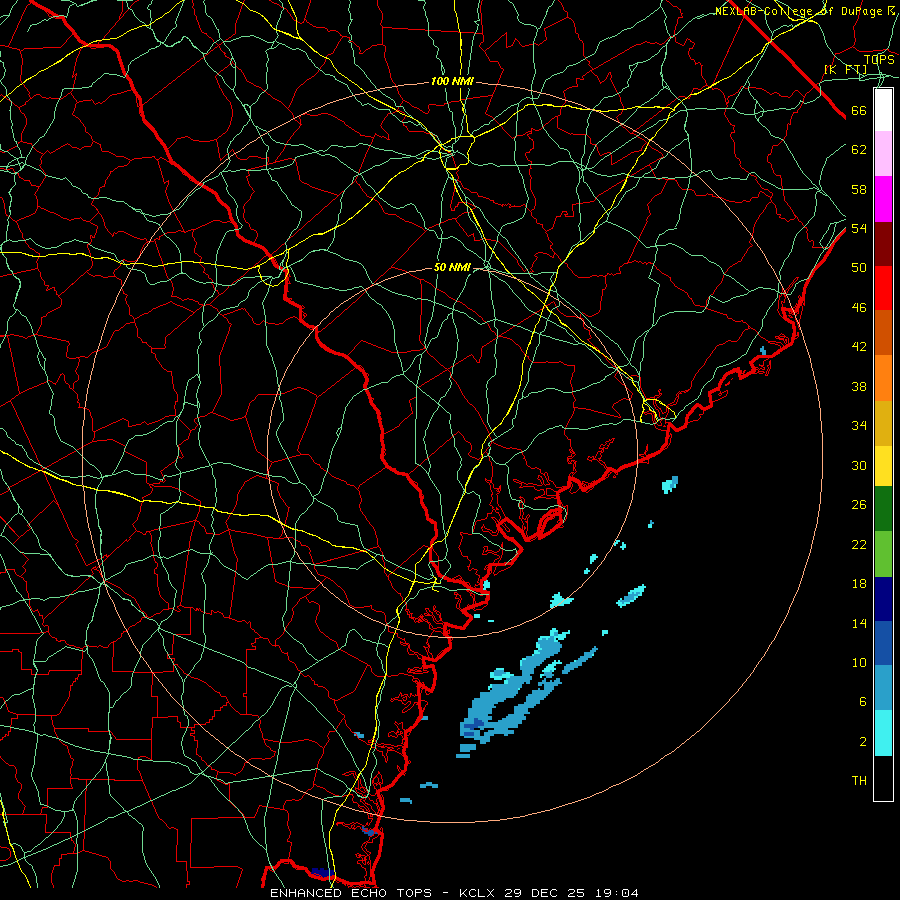Click the legend value 66

tap(859, 110)
